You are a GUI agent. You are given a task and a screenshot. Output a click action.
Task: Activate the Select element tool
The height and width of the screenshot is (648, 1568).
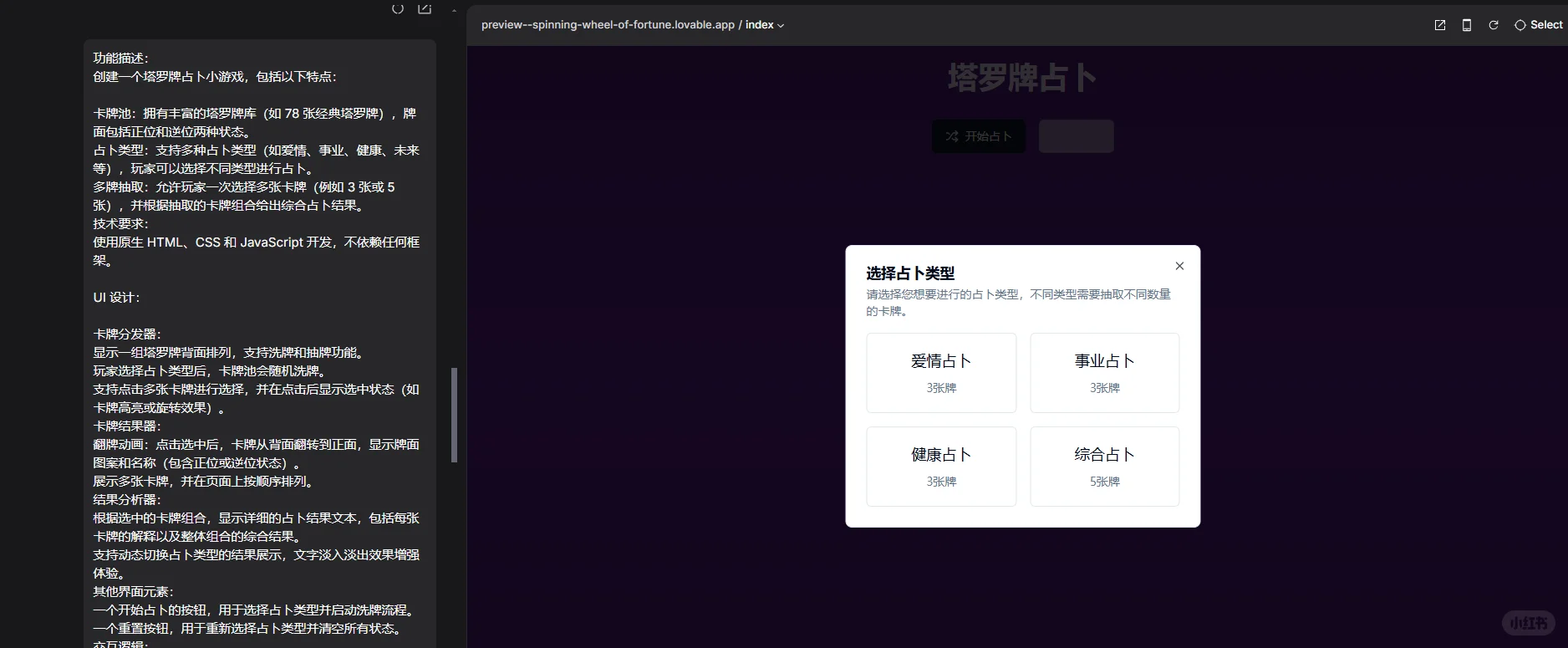coord(1538,25)
